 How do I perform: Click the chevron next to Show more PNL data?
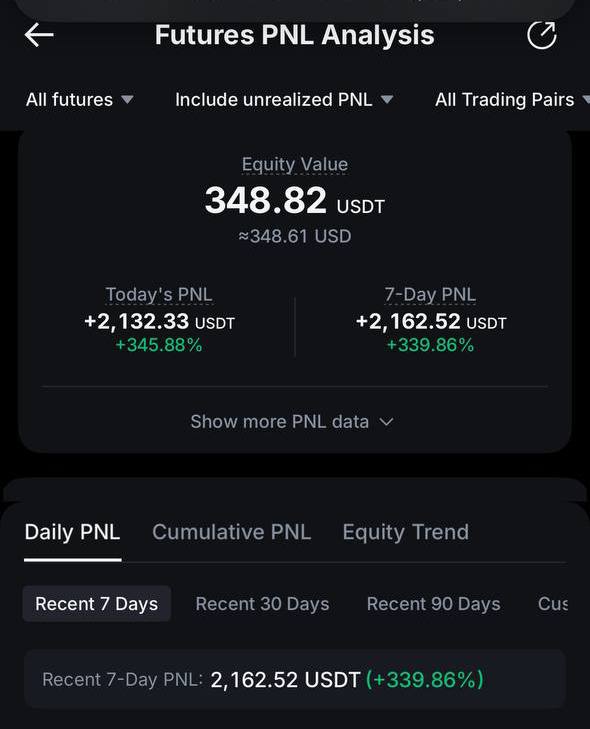tap(386, 422)
